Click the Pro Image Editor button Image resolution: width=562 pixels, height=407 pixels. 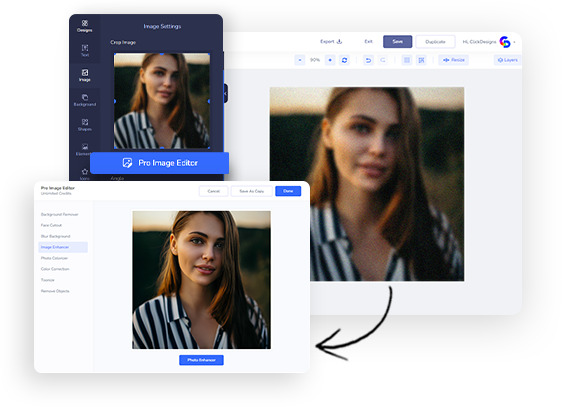[x=159, y=163]
